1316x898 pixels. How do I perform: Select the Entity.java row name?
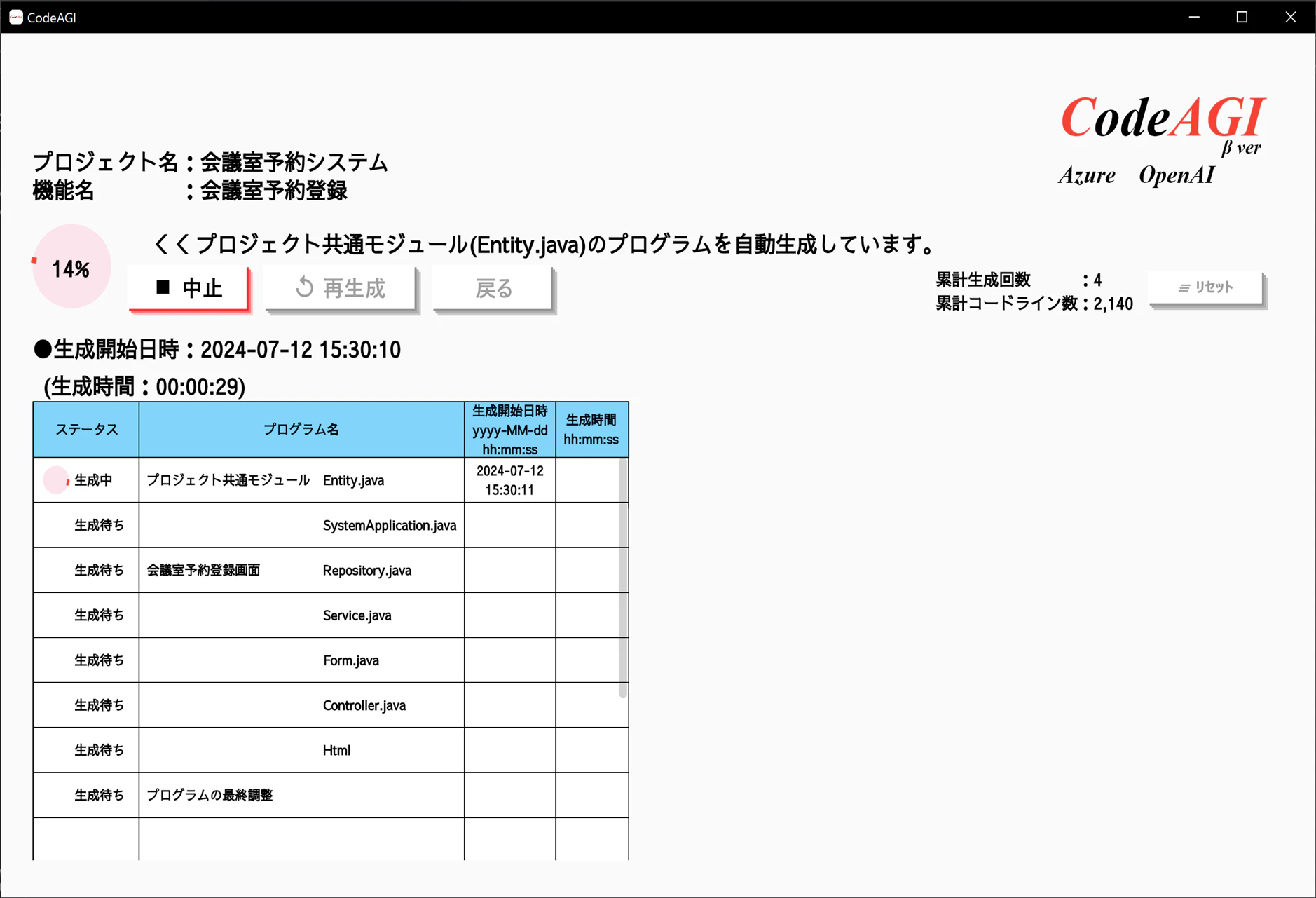pos(353,480)
